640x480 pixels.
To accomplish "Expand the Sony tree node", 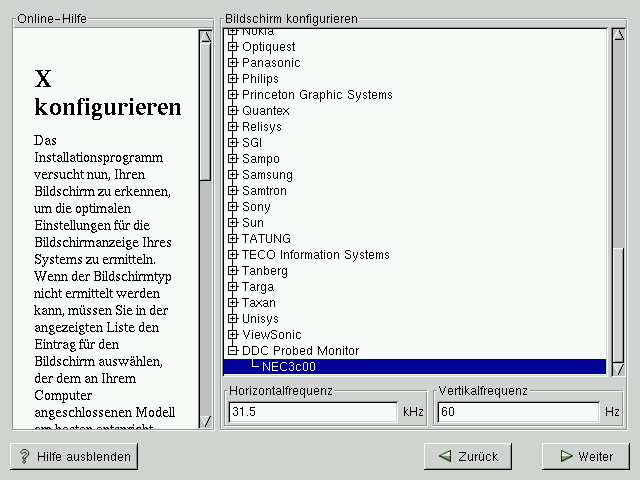I will (233, 207).
